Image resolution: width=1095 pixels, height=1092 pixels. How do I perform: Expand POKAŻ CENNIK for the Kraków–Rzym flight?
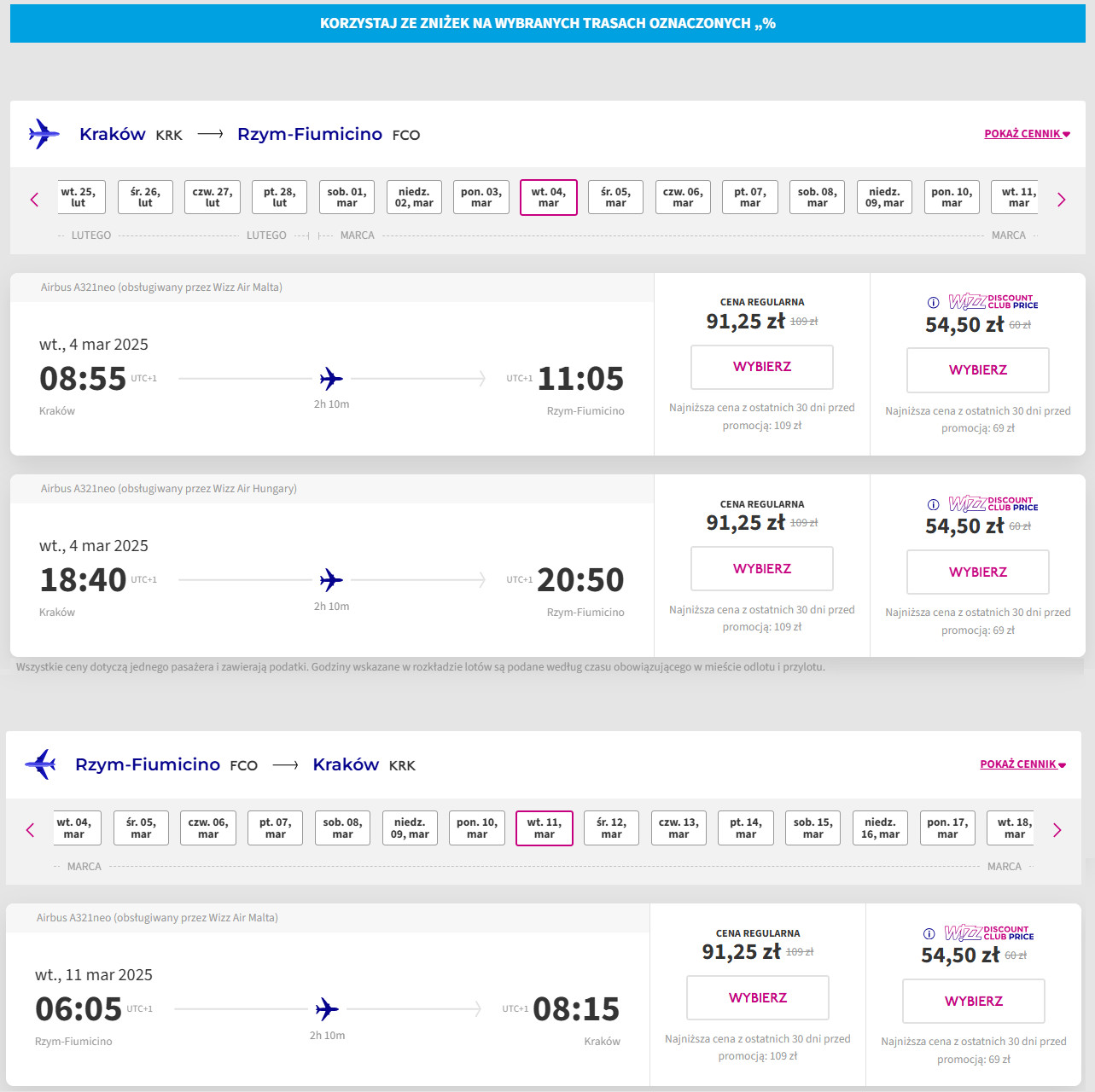pyautogui.click(x=1027, y=134)
